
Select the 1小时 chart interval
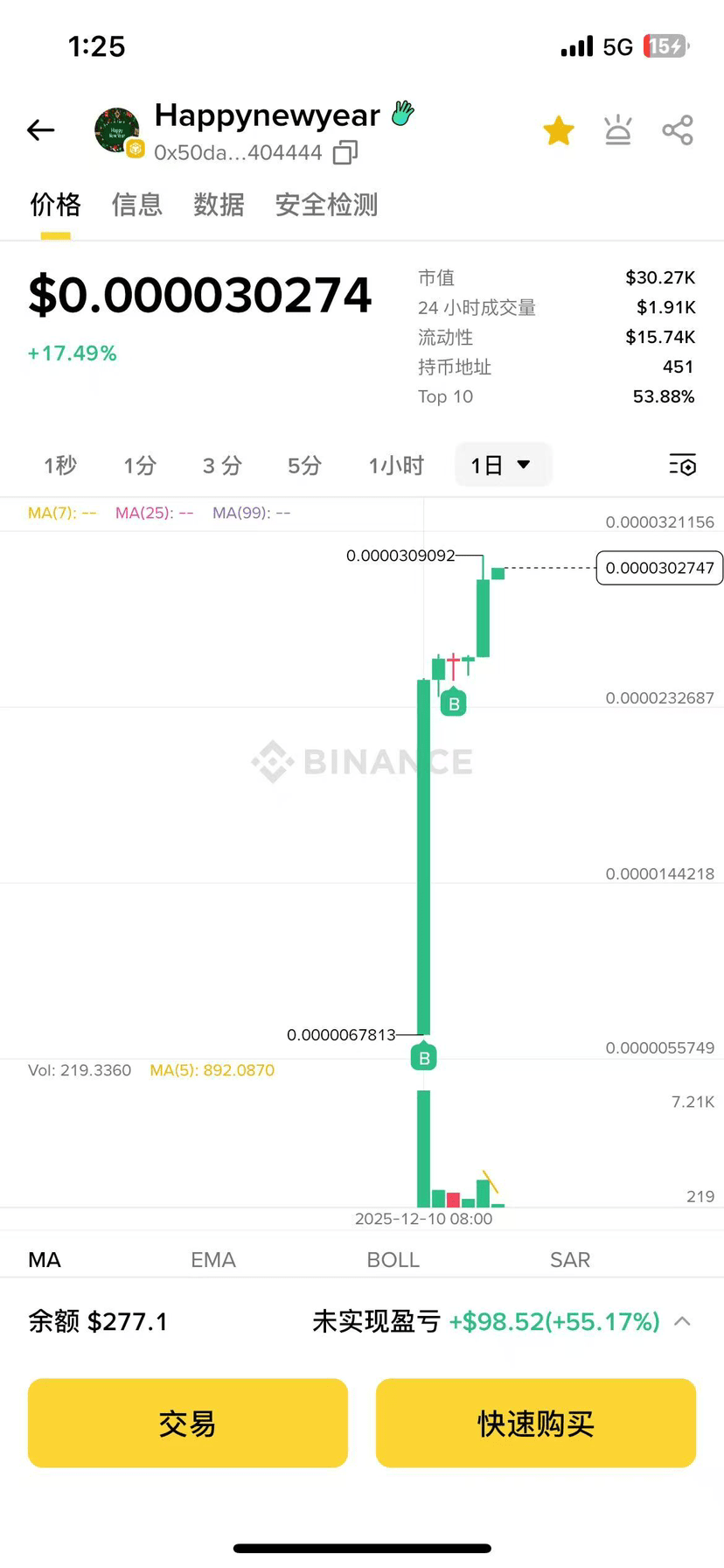point(396,465)
